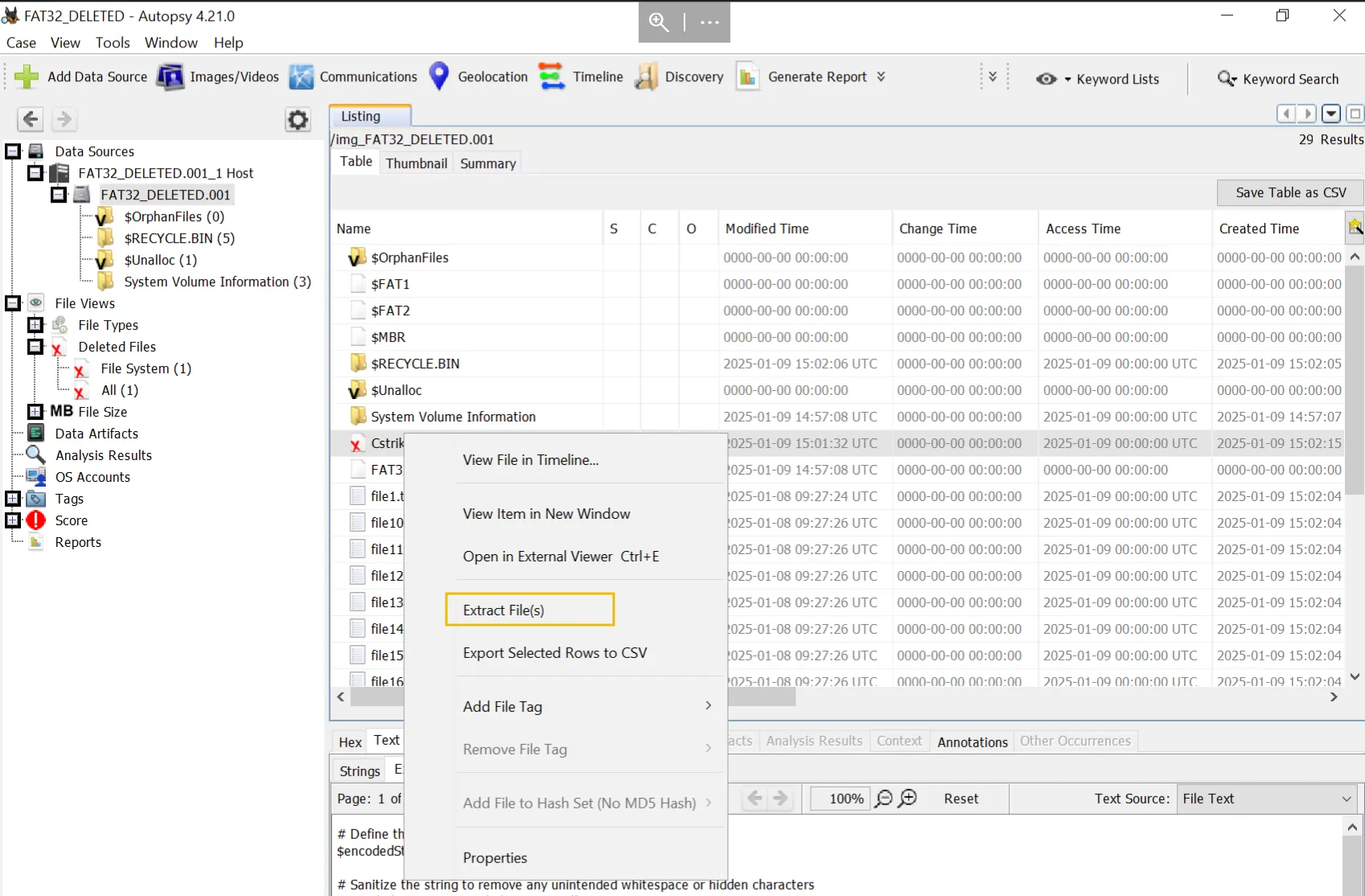Image resolution: width=1365 pixels, height=896 pixels.
Task: Click the deleted-file red X on Cstrike row
Action: pos(356,444)
